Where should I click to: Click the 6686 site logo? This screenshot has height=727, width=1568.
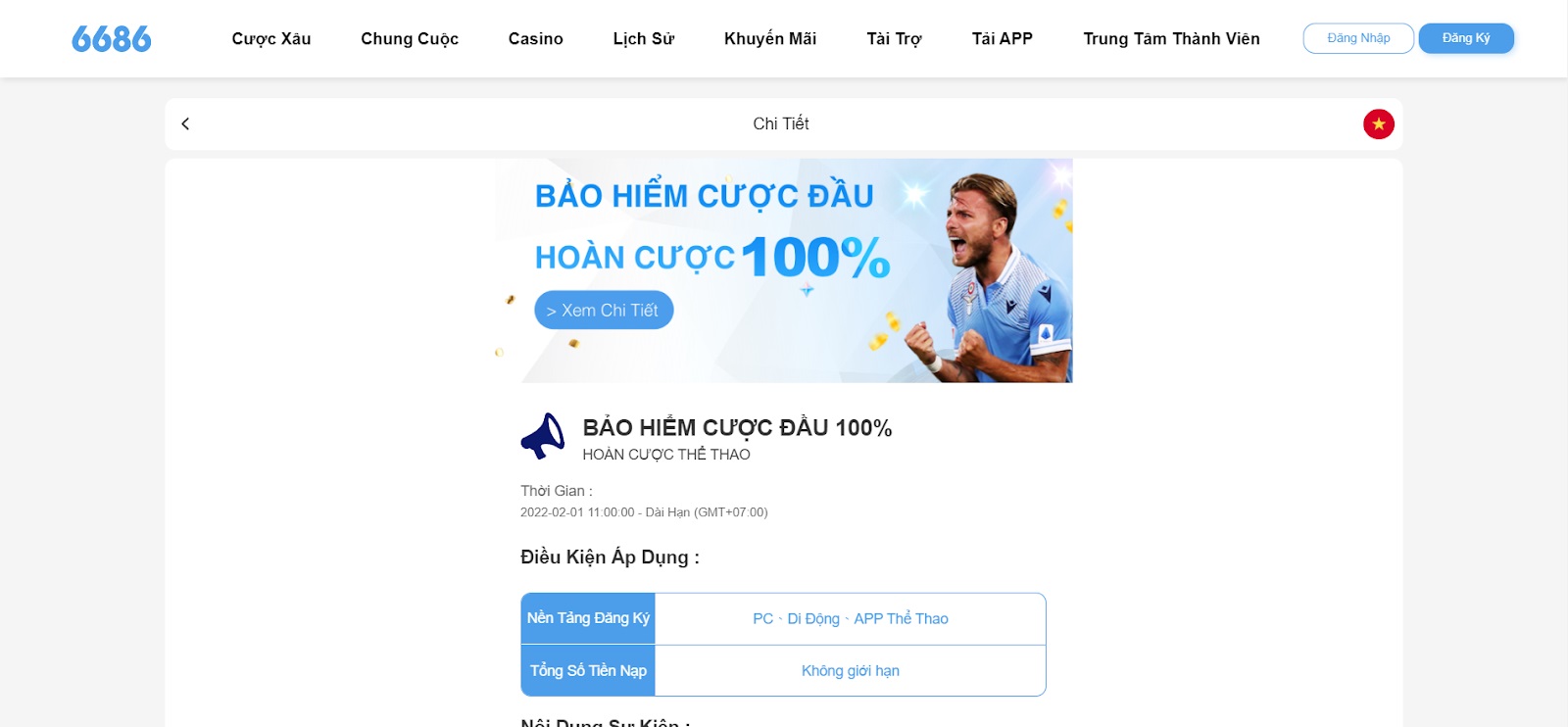(112, 39)
